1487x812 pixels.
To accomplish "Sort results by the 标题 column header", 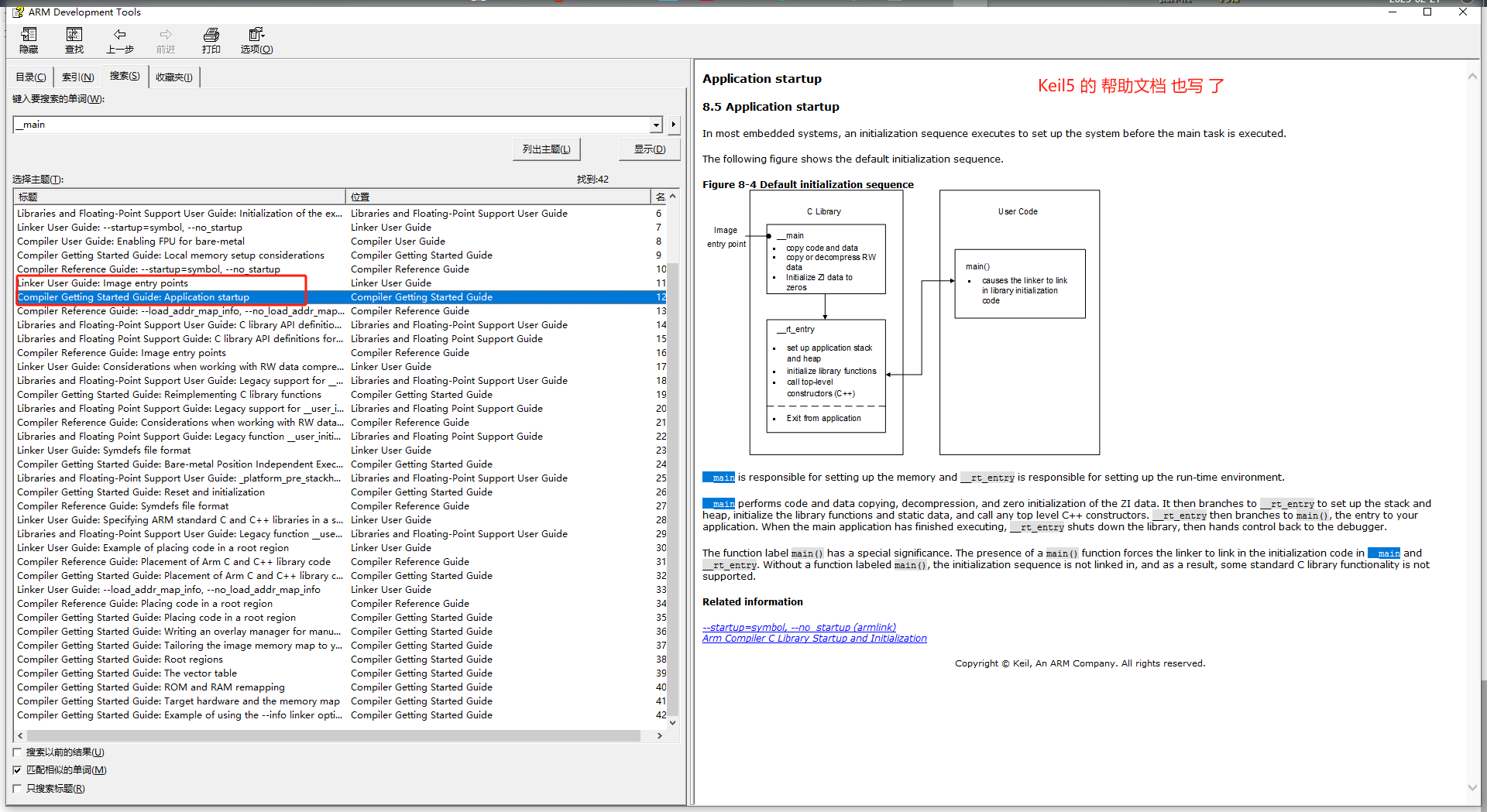I will coord(179,197).
